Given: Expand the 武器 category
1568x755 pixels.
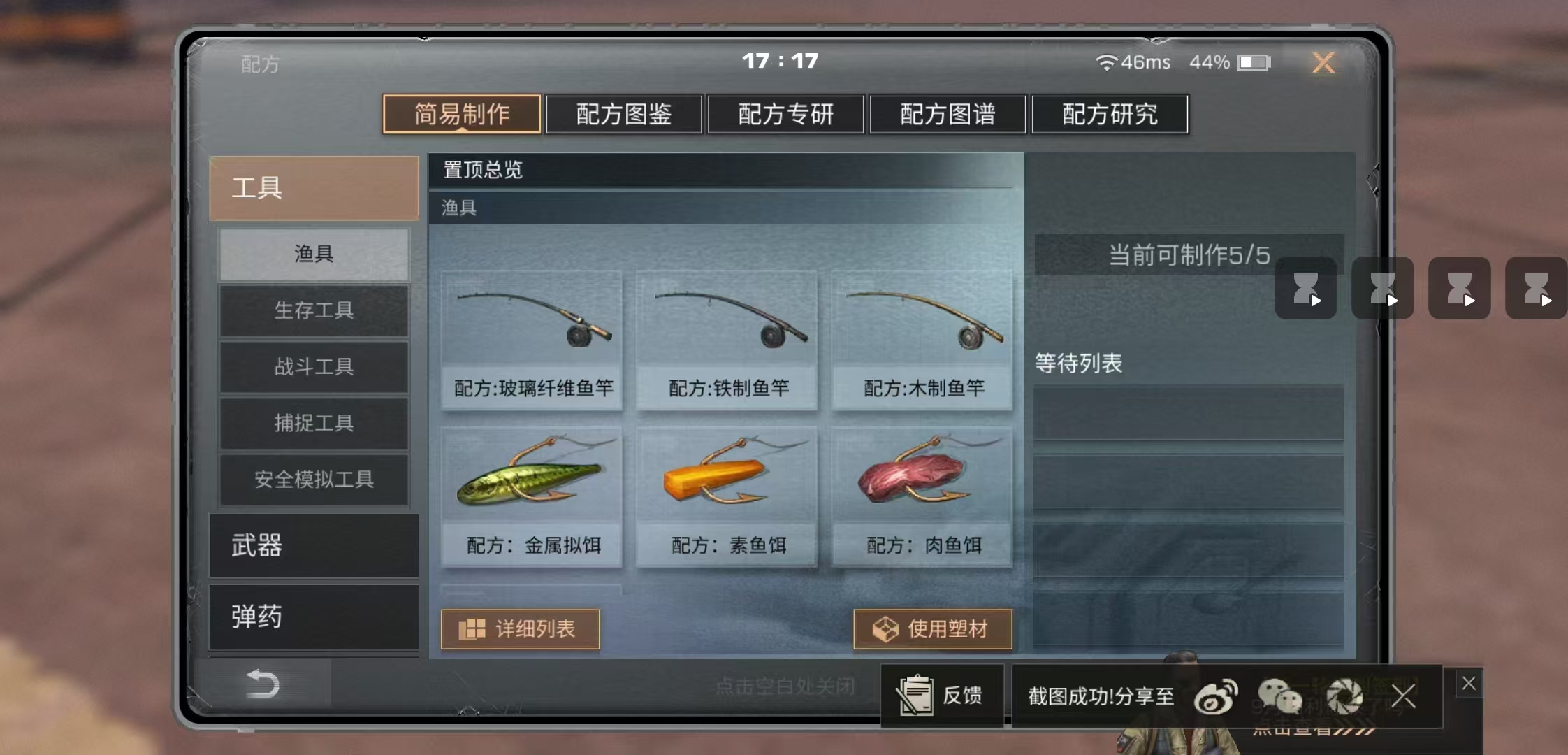Looking at the screenshot, I should point(314,546).
